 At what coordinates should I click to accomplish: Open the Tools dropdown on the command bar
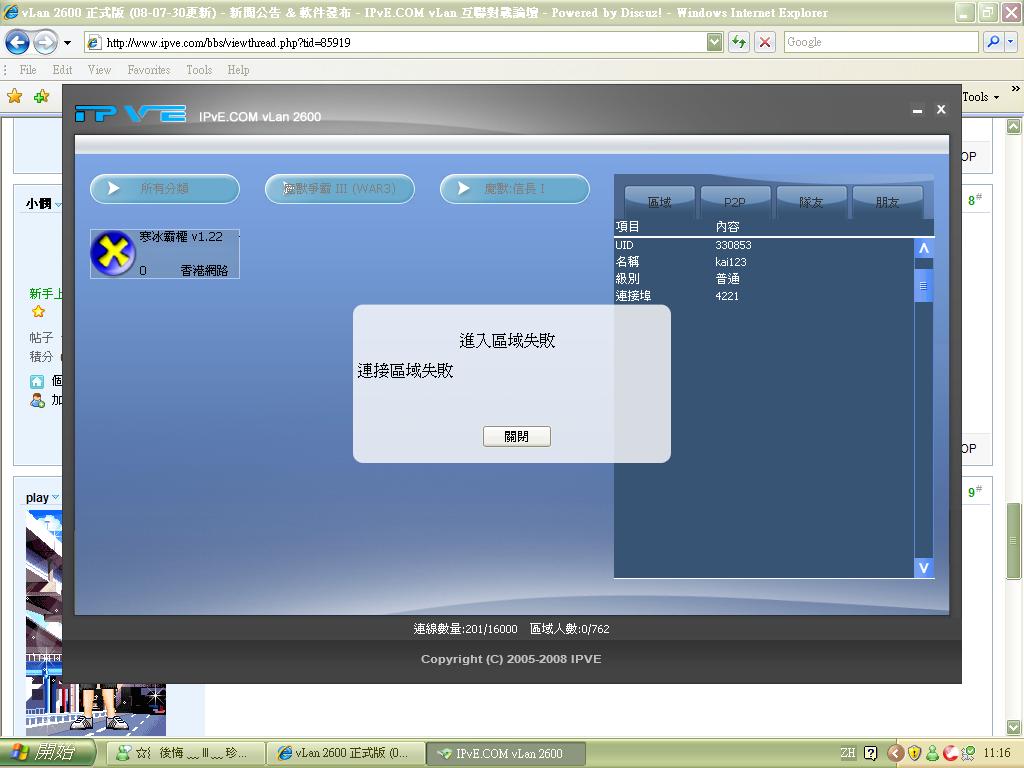(980, 97)
